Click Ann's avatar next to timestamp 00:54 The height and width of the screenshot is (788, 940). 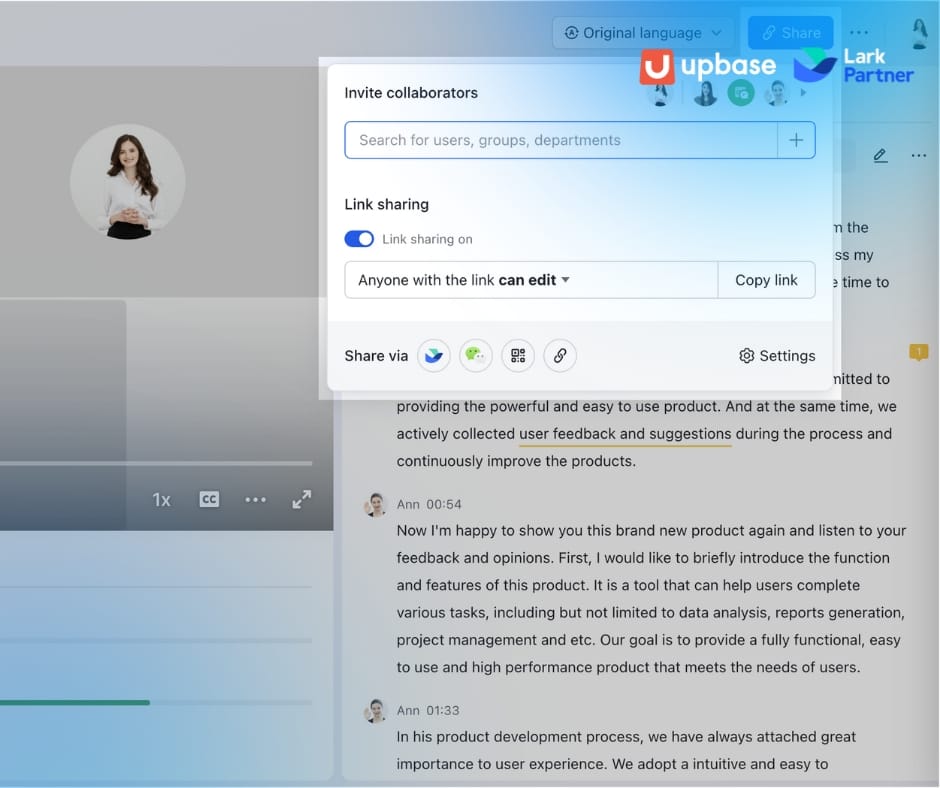click(375, 505)
